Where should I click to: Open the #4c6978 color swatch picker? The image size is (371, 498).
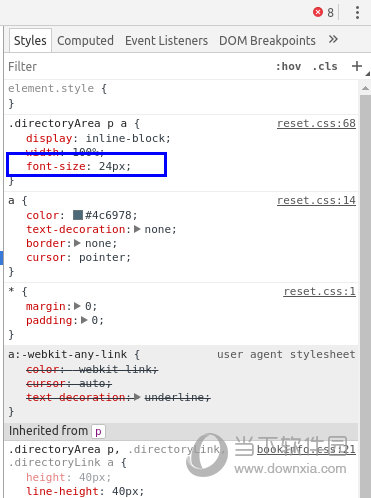78,215
